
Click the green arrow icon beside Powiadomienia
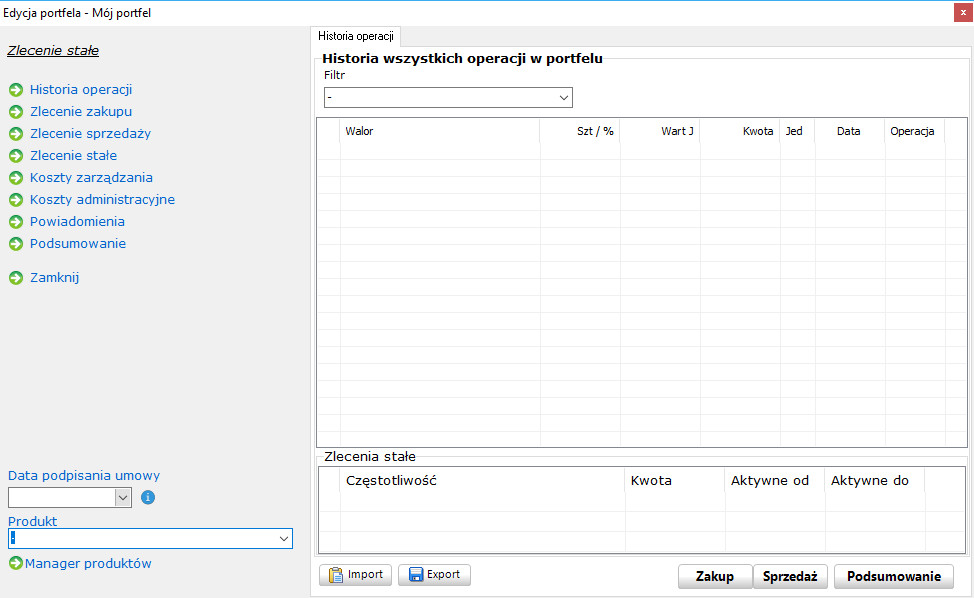[16, 222]
